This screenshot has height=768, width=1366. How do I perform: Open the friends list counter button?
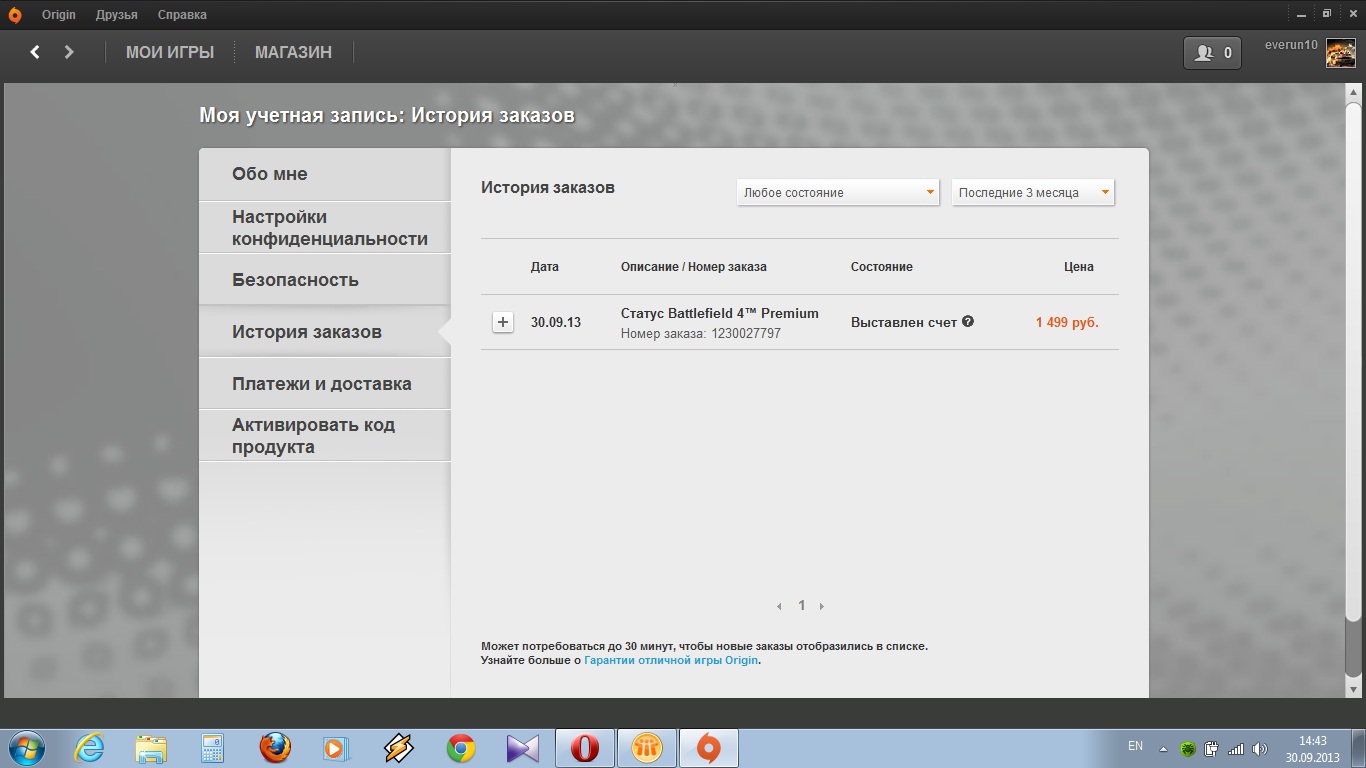[x=1212, y=53]
